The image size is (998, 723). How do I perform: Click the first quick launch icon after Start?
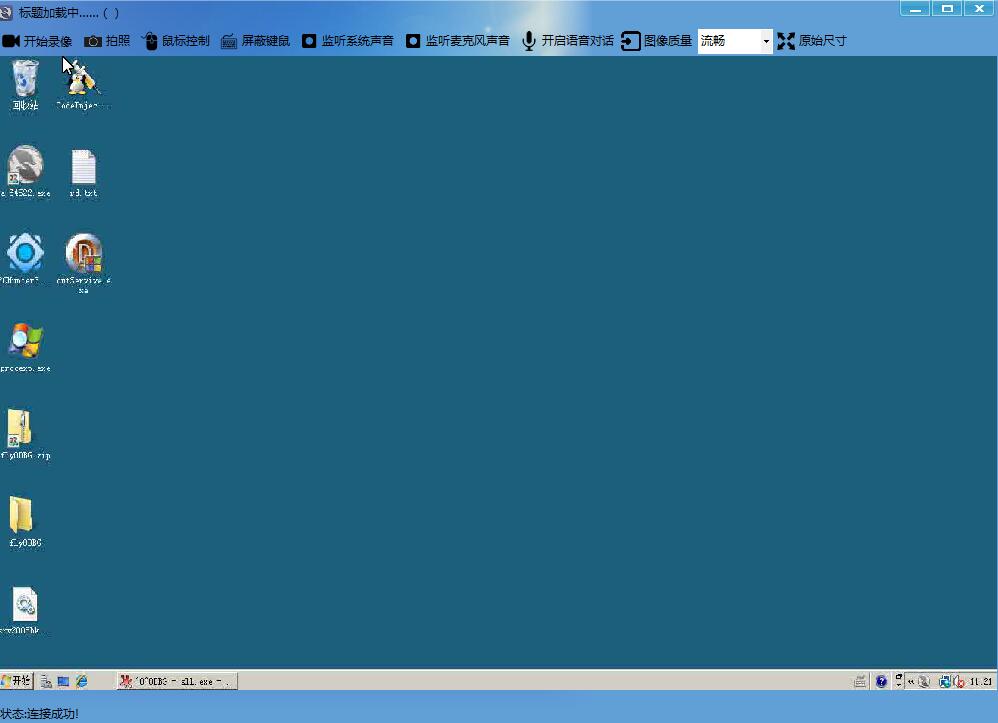pos(46,682)
